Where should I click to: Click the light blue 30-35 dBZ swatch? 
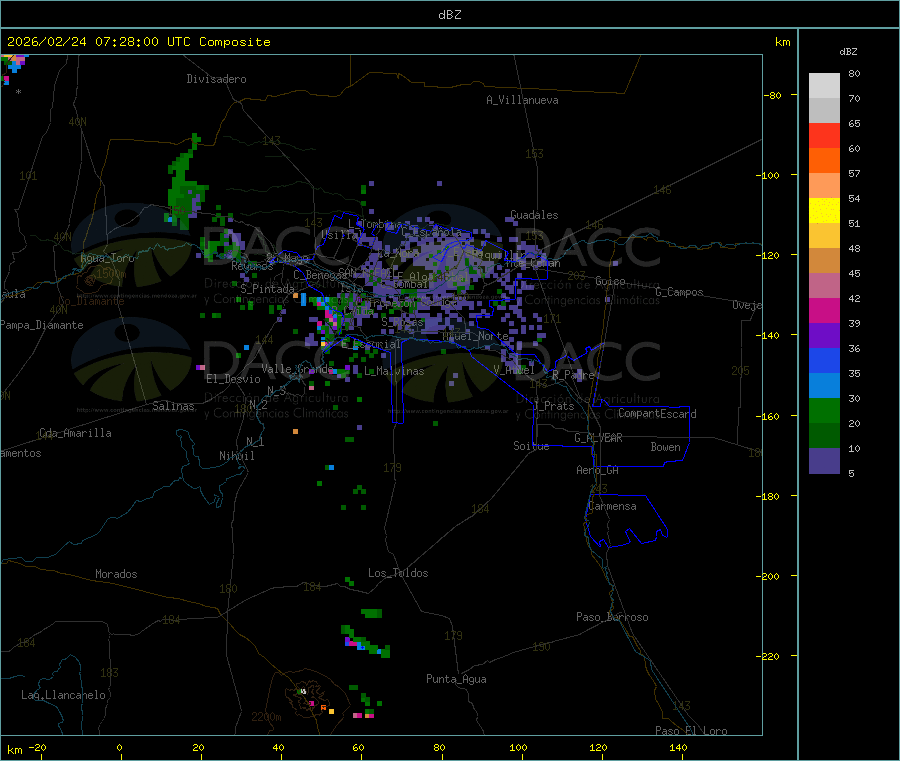pyautogui.click(x=824, y=386)
